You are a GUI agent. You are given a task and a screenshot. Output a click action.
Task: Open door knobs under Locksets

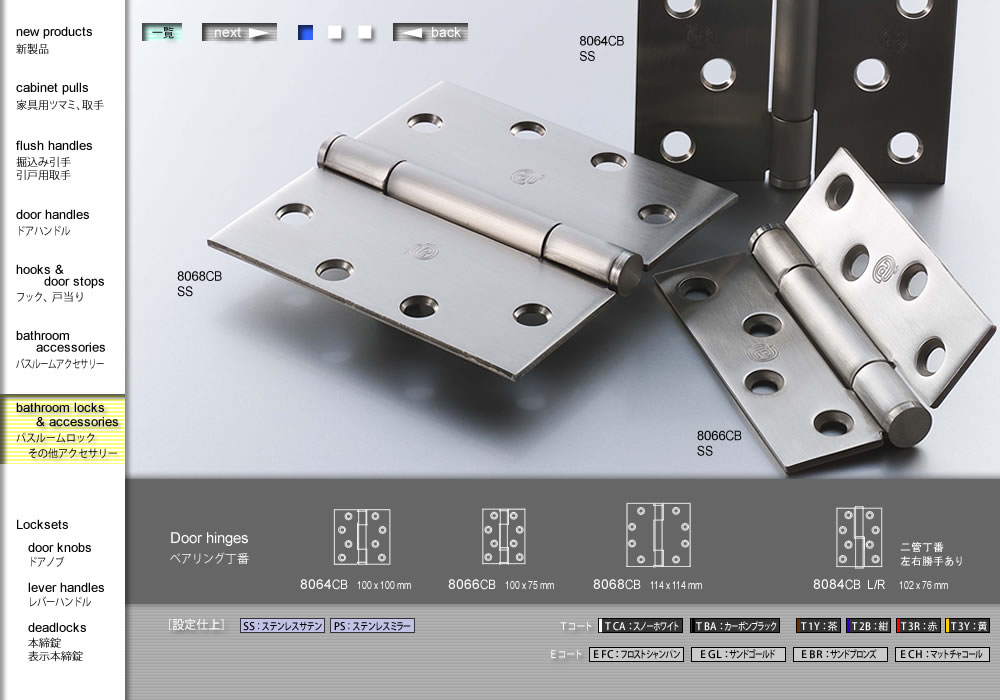59,554
